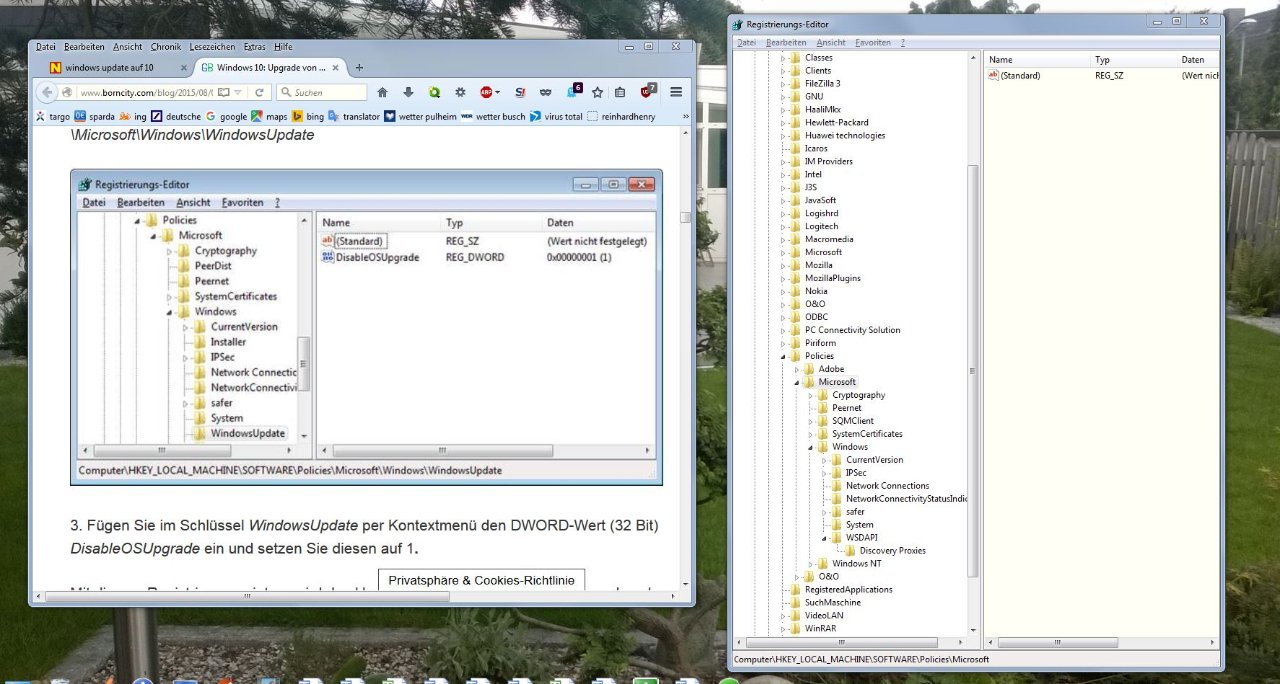Click registry tree vertical scrollbar thumb
1280x684 pixels.
pyautogui.click(x=974, y=370)
